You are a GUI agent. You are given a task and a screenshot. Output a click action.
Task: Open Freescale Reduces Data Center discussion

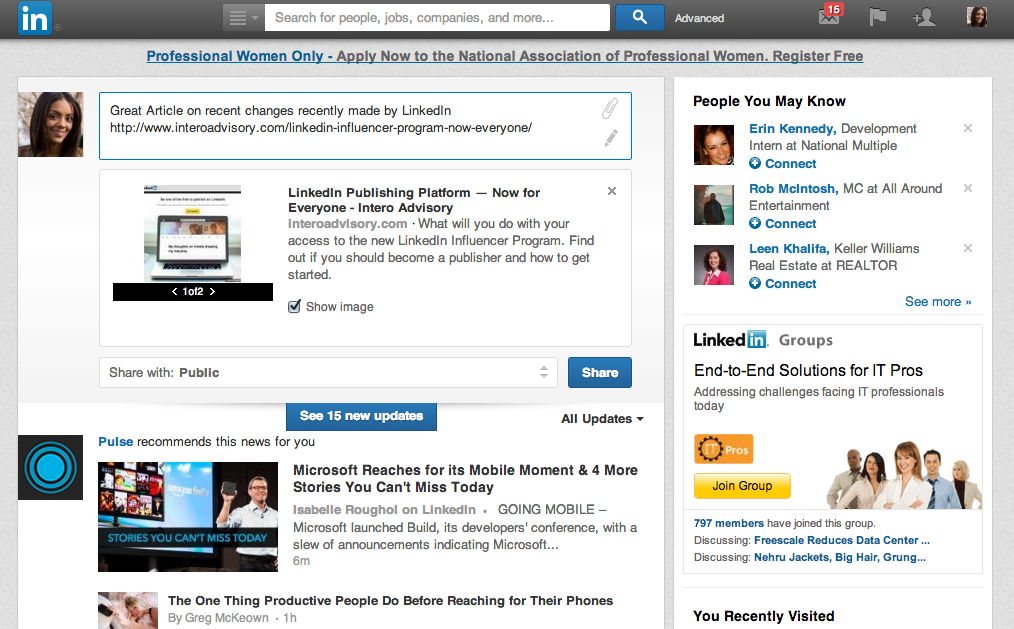[841, 540]
